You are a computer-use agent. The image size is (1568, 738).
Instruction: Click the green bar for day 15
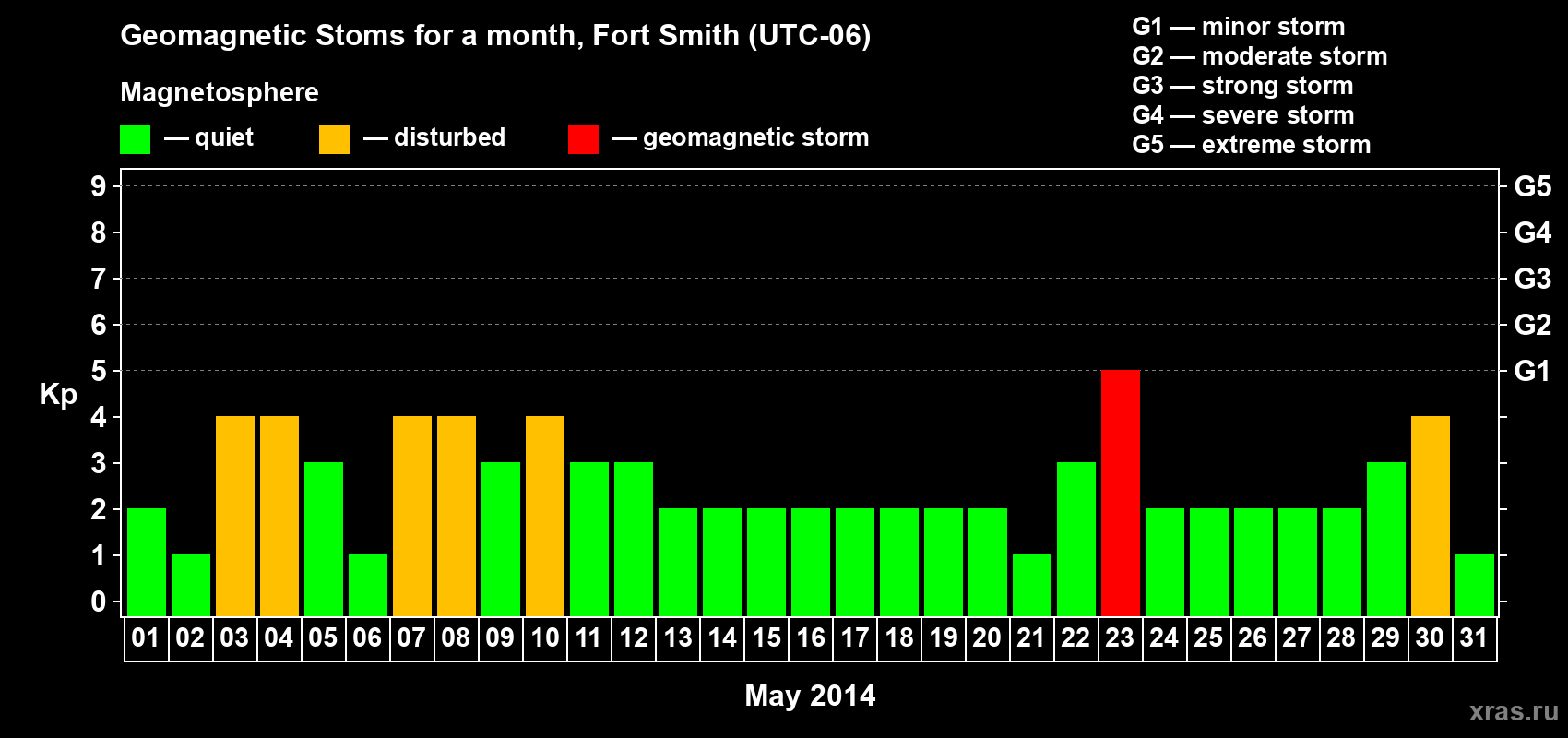coord(766,562)
